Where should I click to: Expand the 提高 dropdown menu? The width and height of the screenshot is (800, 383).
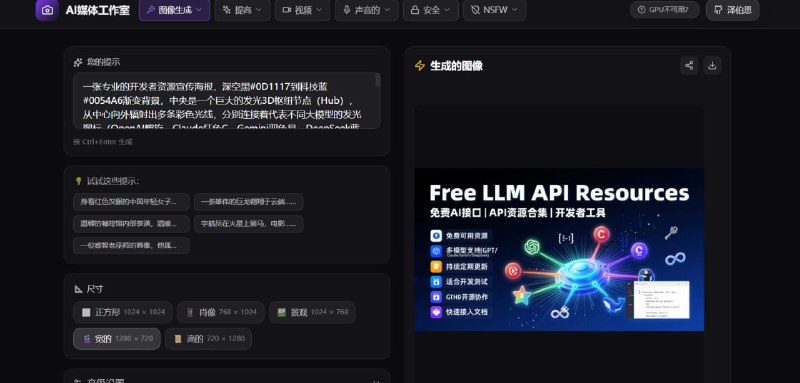pos(242,10)
